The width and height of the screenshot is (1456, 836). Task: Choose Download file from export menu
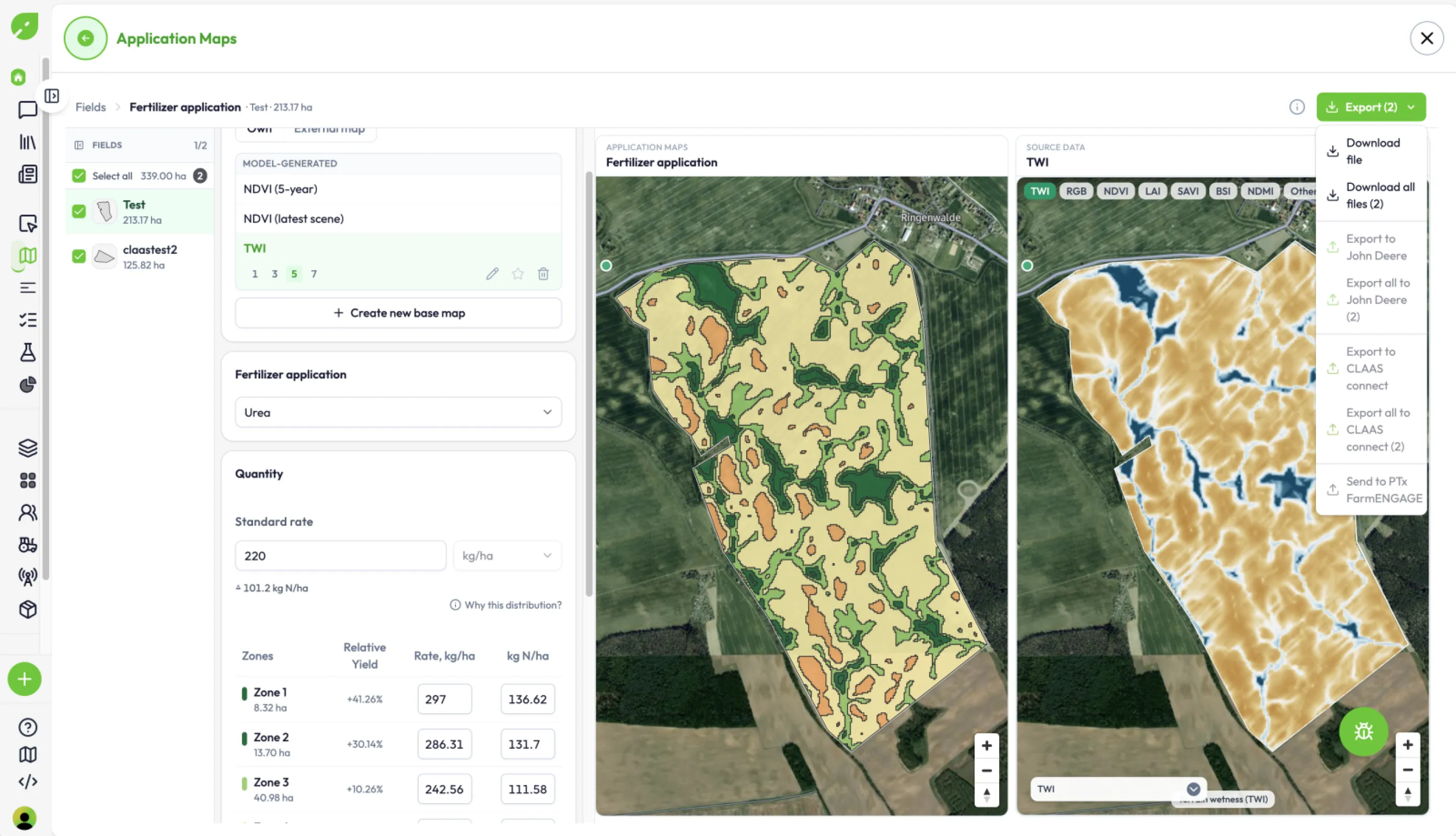(1371, 151)
